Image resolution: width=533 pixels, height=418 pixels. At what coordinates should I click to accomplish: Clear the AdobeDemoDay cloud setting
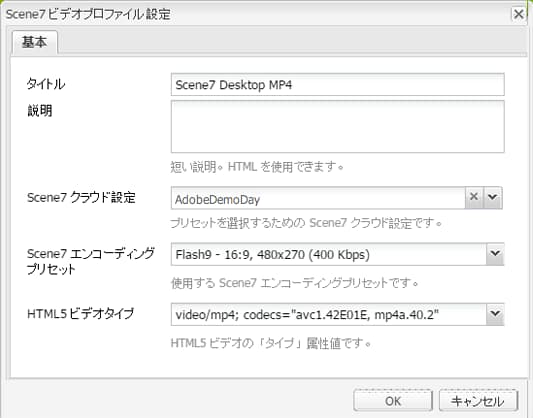(474, 196)
